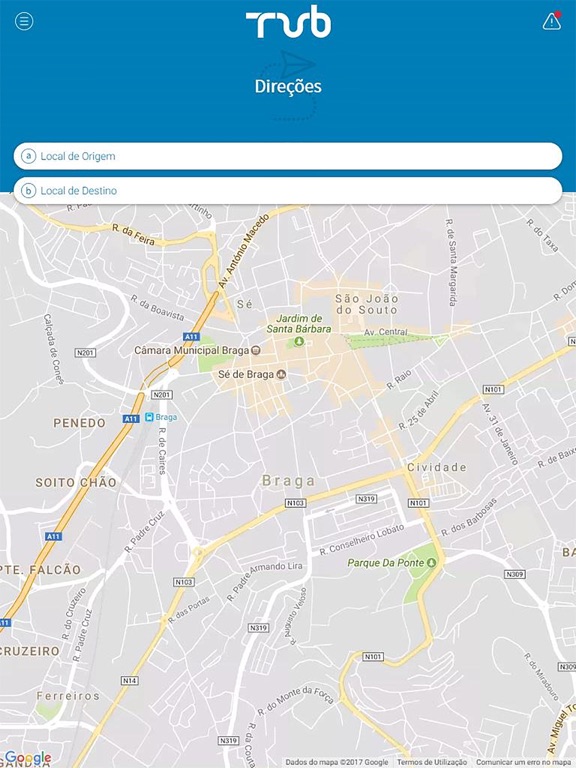Click the R. 25 de Abril label
Image resolution: width=576 pixels, height=768 pixels.
[x=419, y=410]
